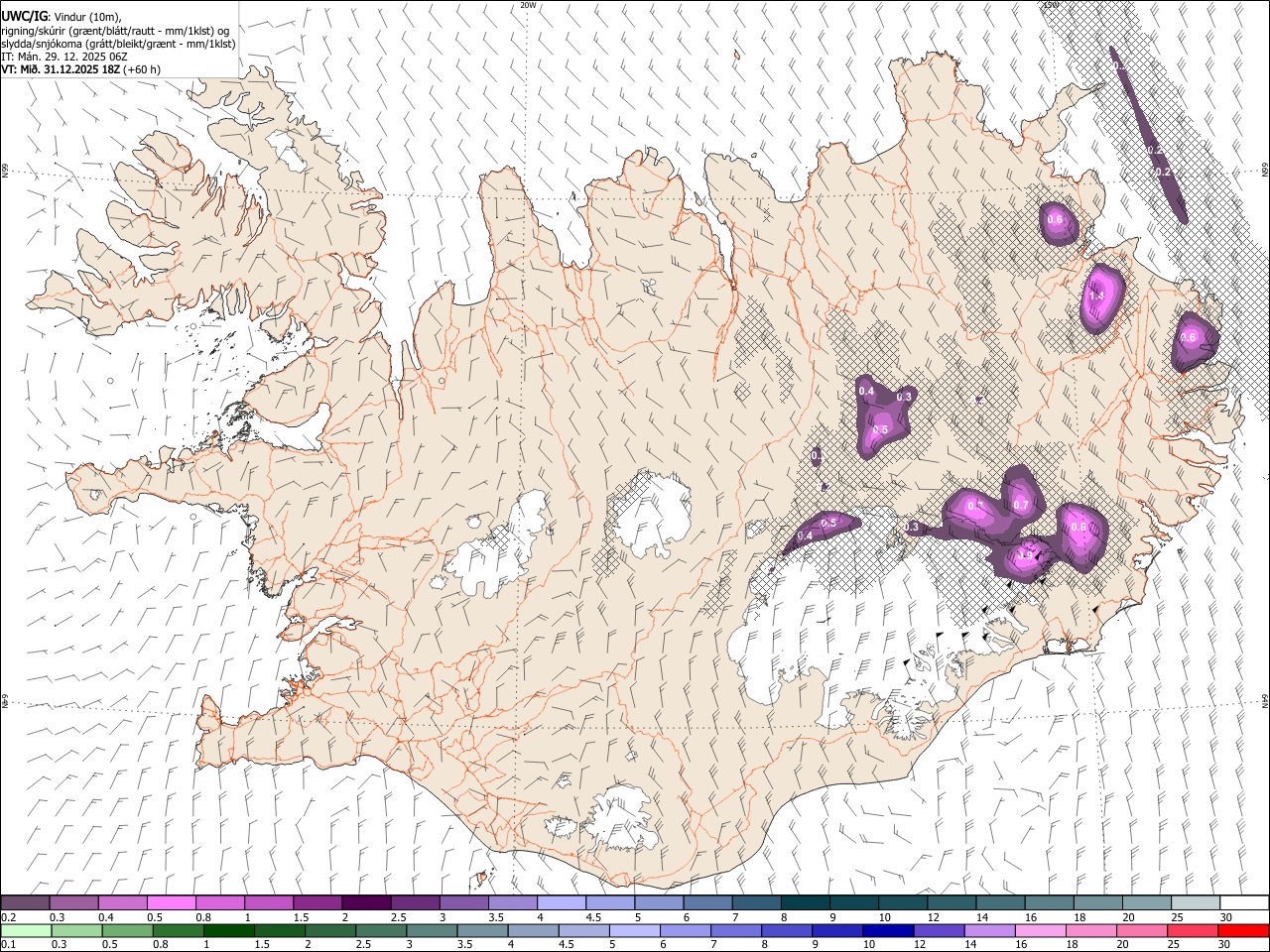Select light grey upper swatch 25 to 30
This screenshot has width=1270, height=952.
coord(1194,902)
